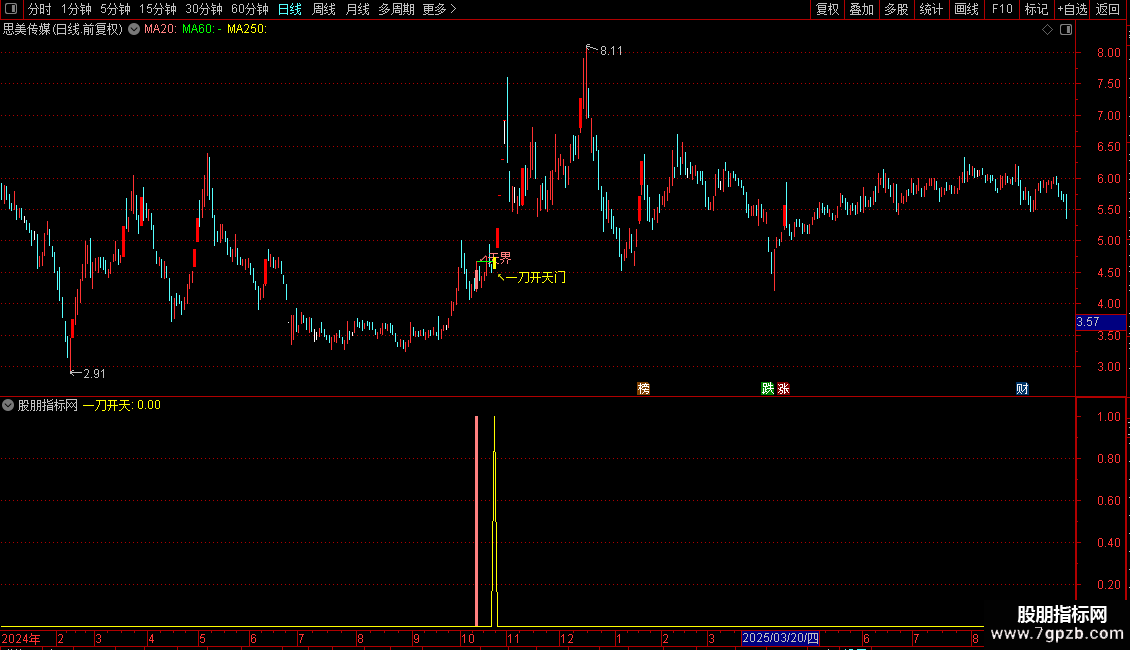Expand the 更多 periods menu
Screen dimensions: 1130x650
439,9
